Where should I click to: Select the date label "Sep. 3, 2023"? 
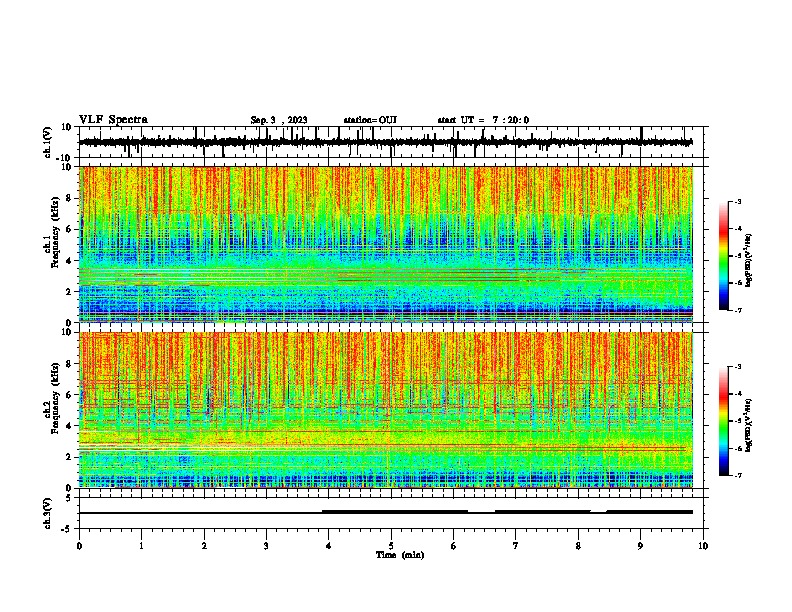(279, 120)
